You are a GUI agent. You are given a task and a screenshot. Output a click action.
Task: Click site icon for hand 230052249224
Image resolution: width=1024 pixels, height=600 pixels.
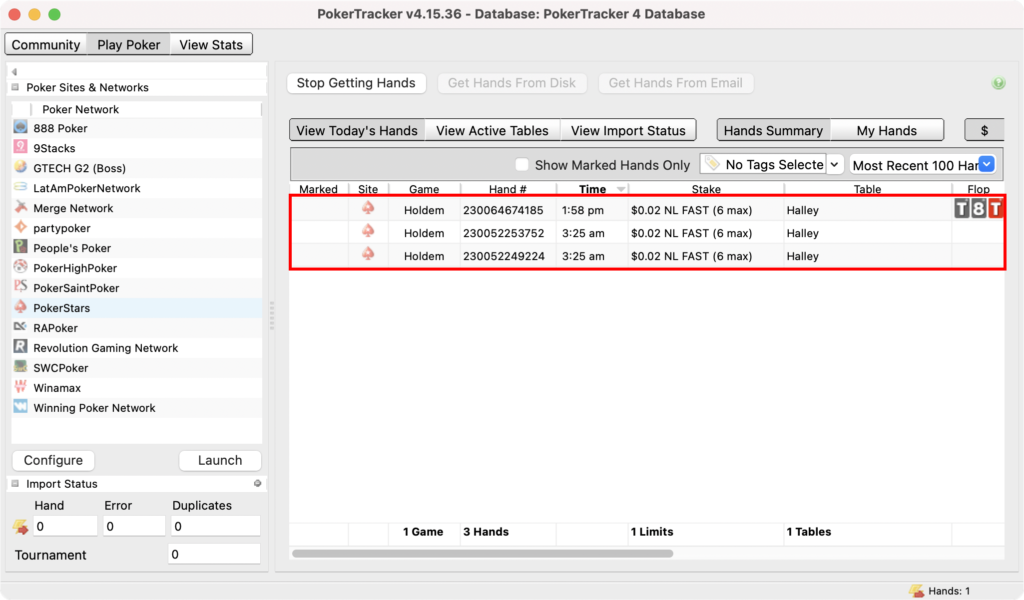pos(368,255)
